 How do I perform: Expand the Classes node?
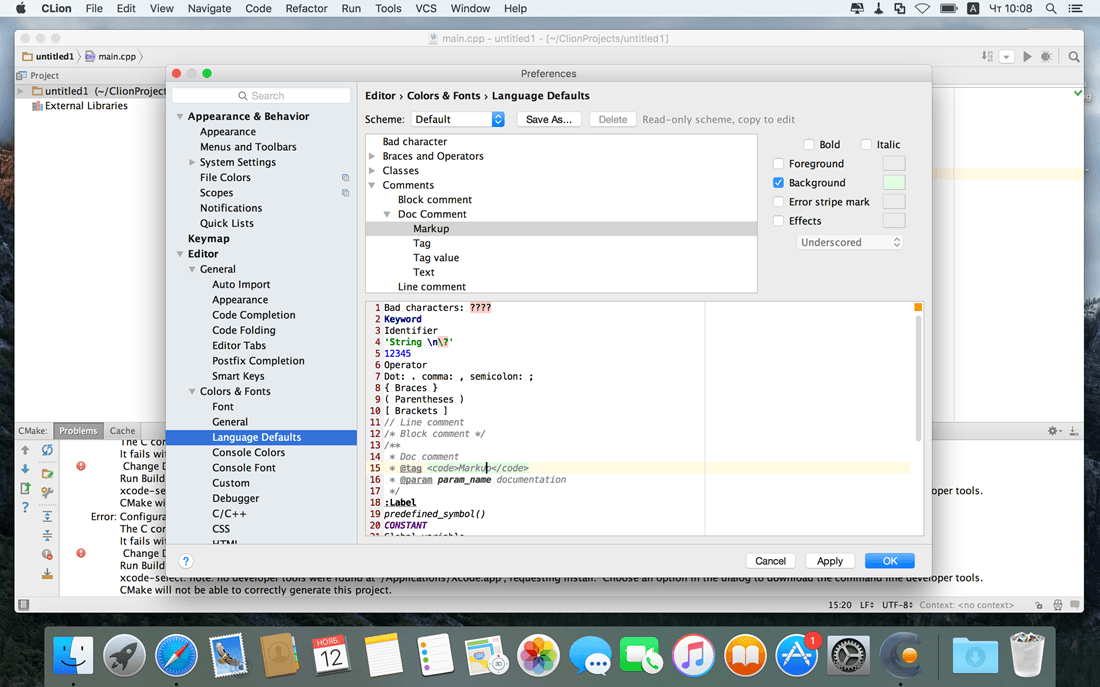click(x=372, y=171)
